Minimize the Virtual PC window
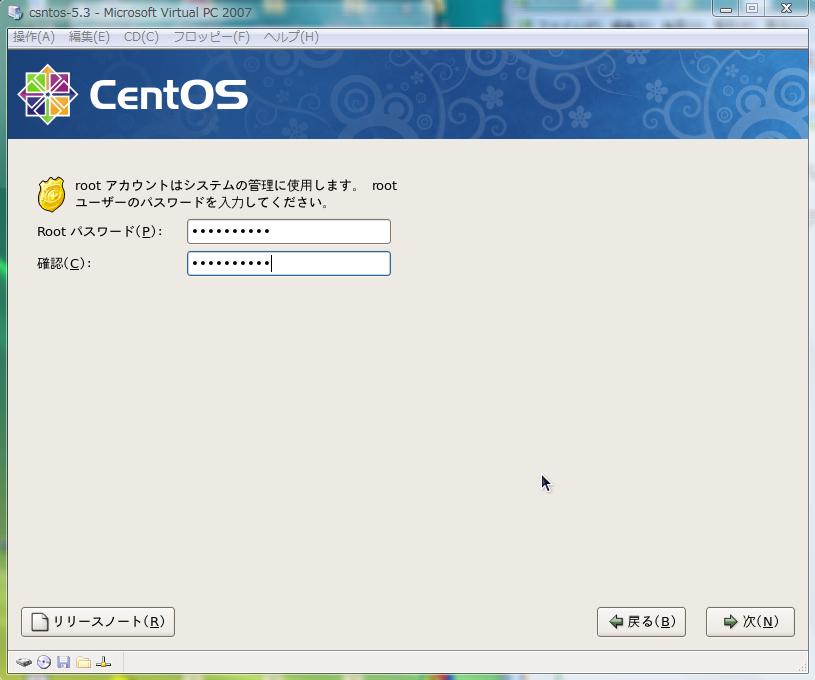Screen dimensions: 815x680 (726, 9)
